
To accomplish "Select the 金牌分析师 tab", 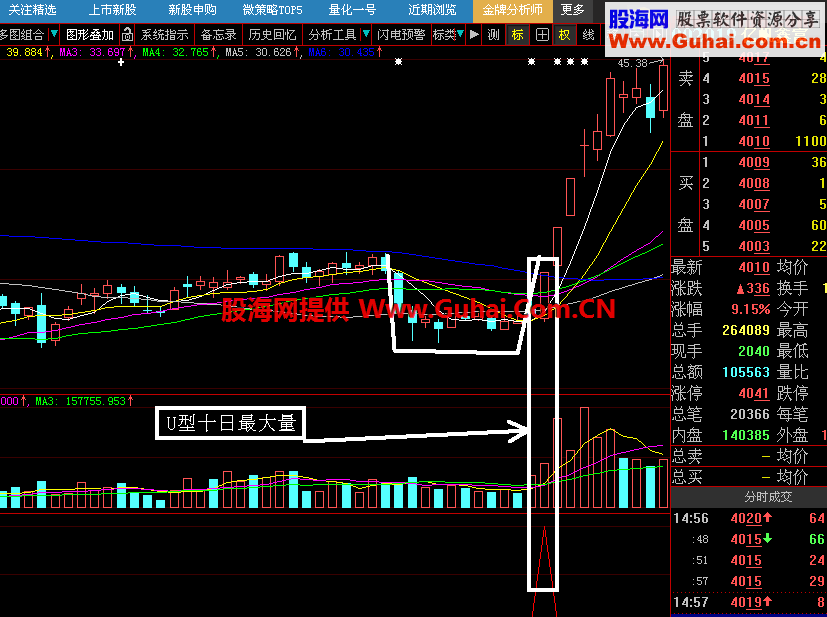I will coord(513,10).
